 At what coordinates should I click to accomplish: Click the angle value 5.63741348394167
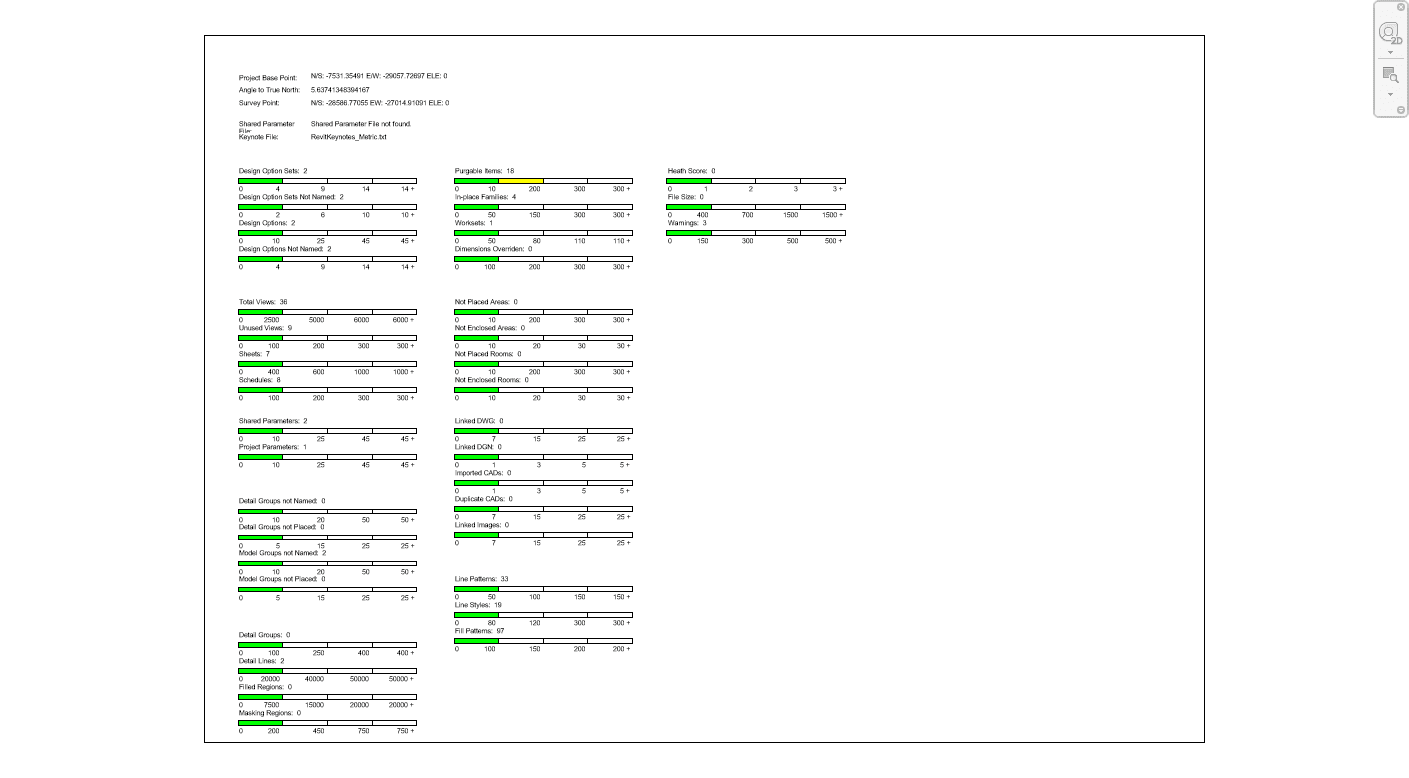click(340, 90)
